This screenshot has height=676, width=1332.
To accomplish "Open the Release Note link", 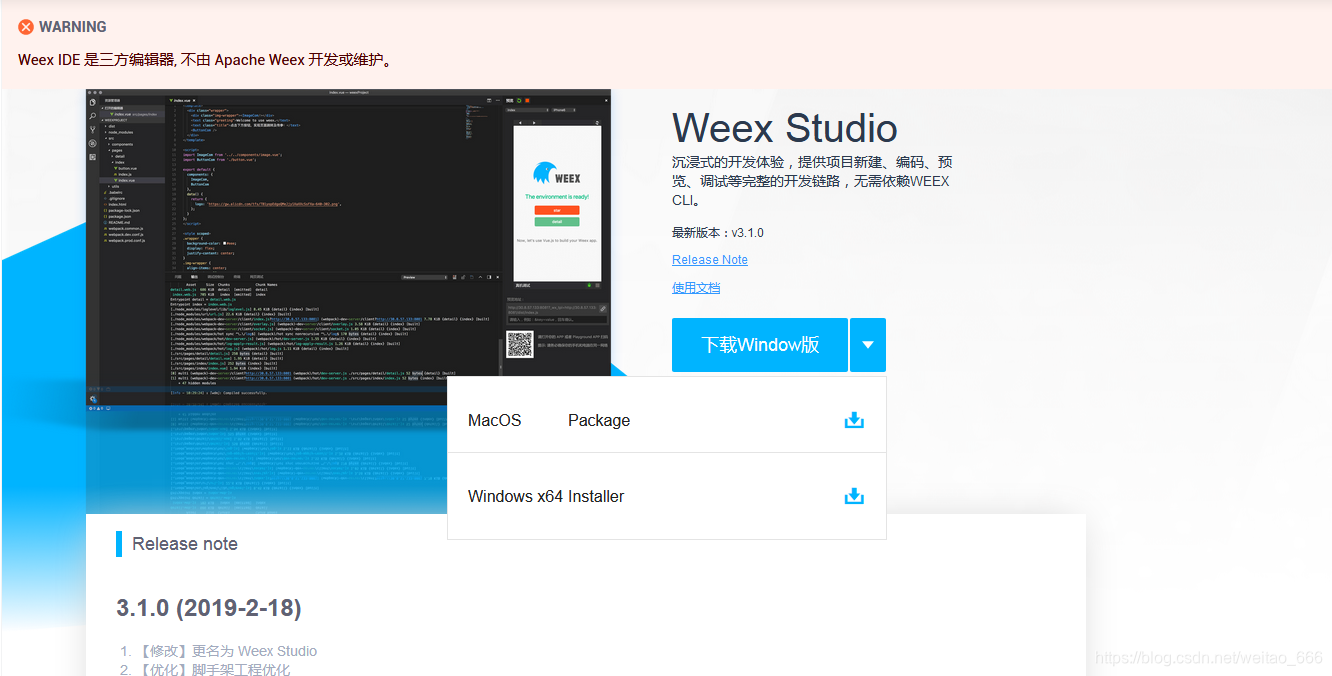I will coord(710,260).
